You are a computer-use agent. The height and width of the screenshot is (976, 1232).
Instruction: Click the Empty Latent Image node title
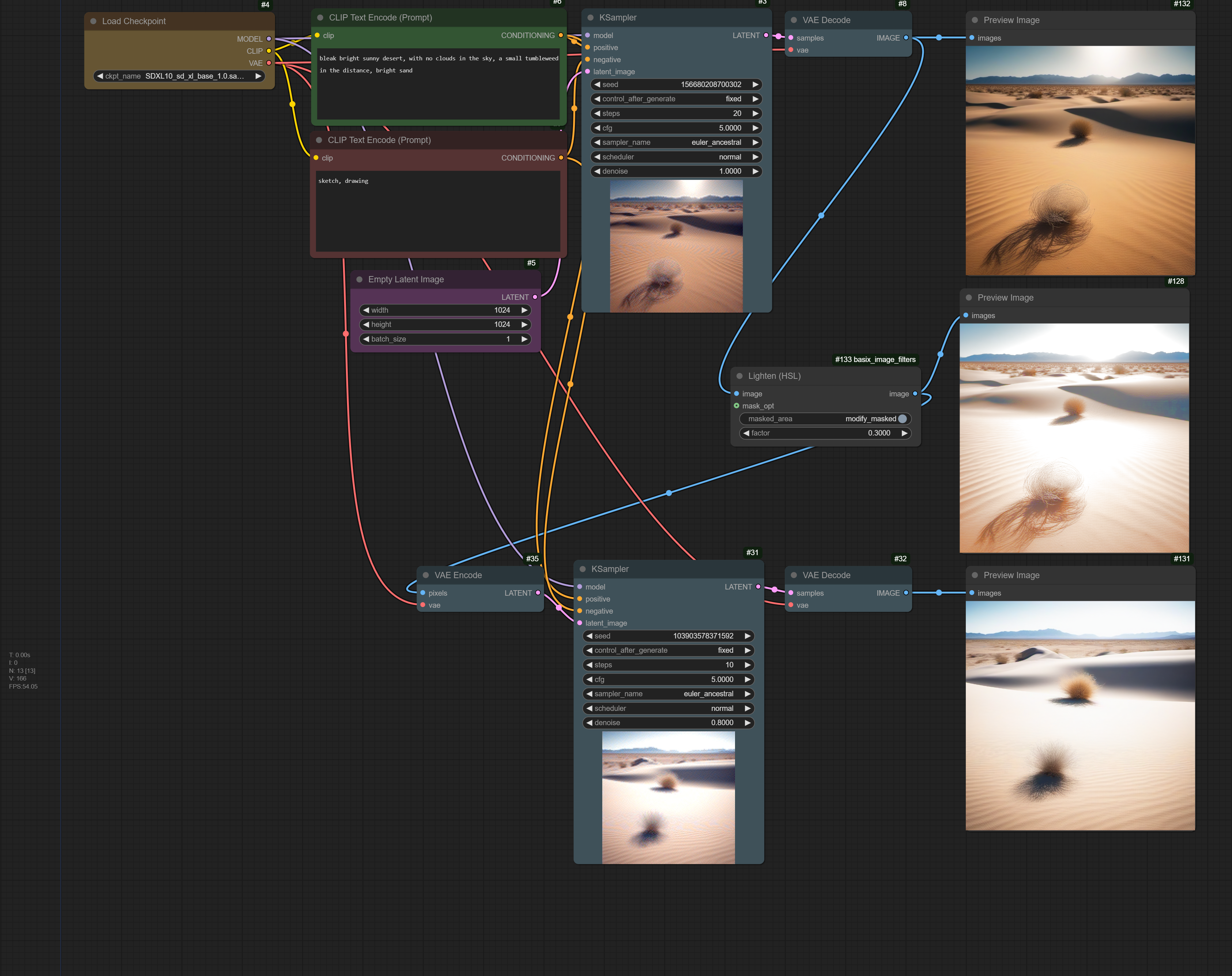406,279
